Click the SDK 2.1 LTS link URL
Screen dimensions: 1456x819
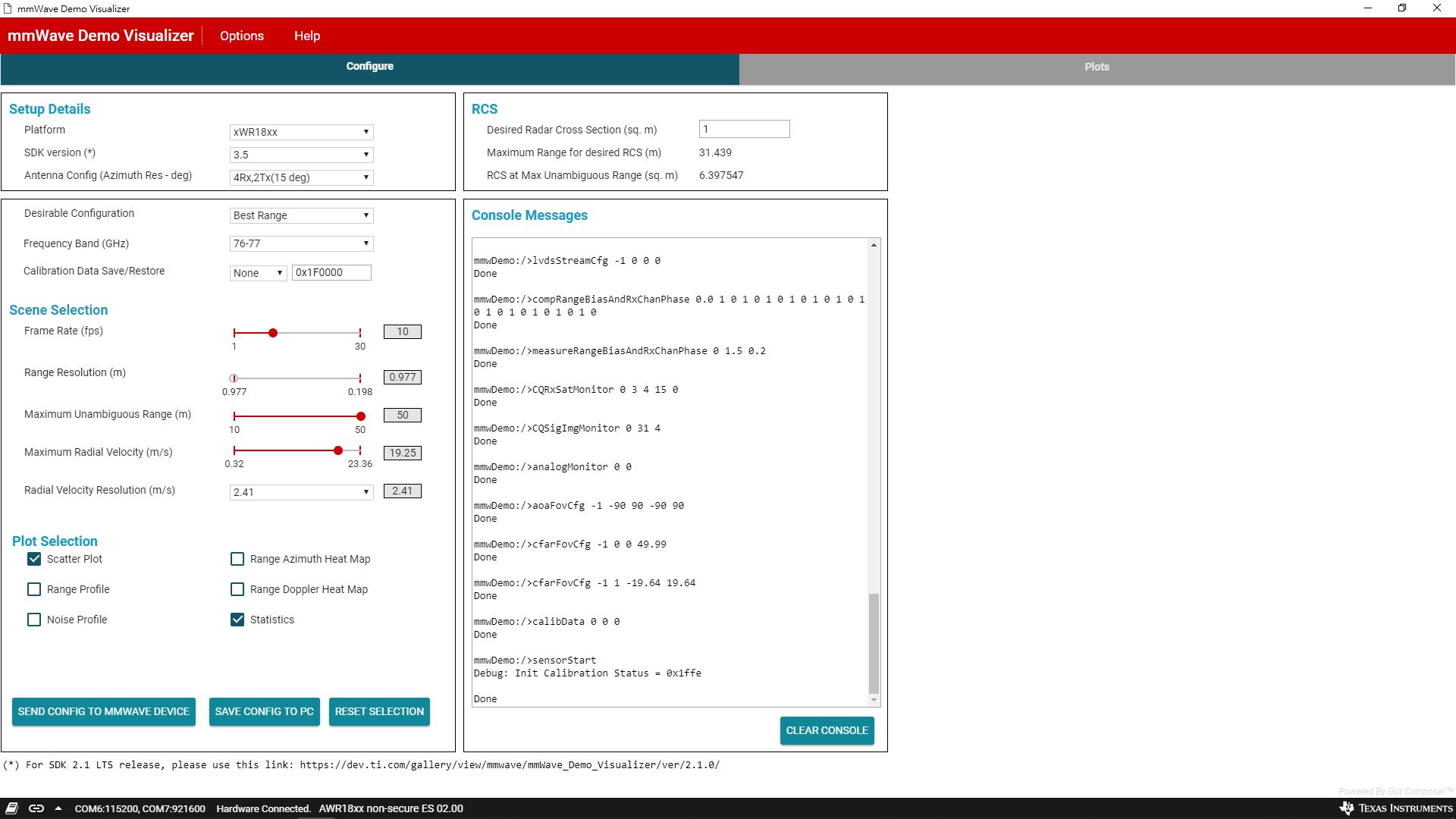[510, 764]
